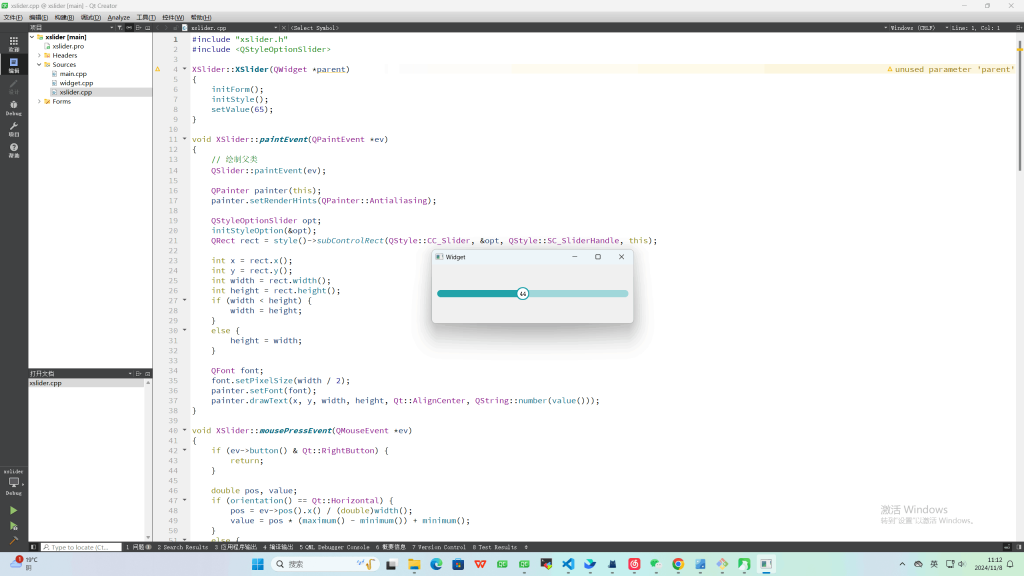Viewport: 1024px width, 576px height.
Task: Click the green Run button
Action: coord(14,510)
